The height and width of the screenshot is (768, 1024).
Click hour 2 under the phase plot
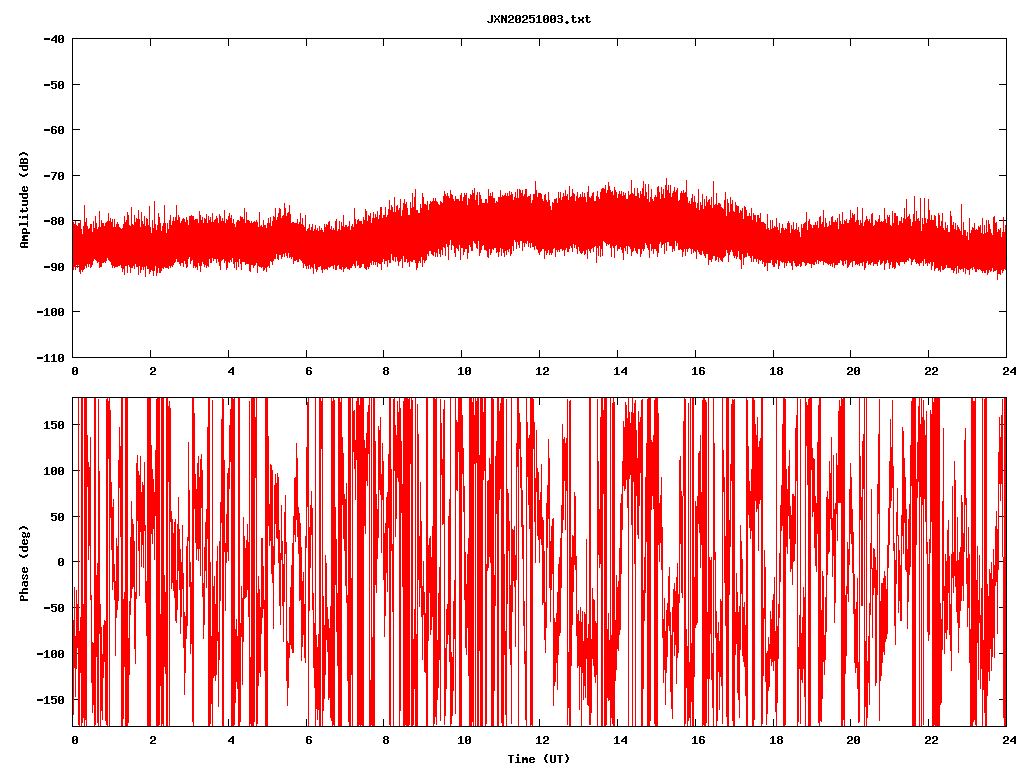(152, 740)
